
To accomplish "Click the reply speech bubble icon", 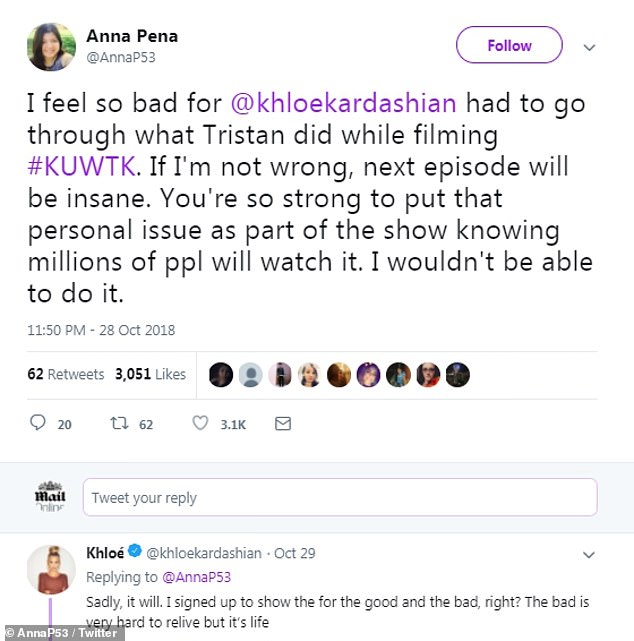I will [x=39, y=424].
